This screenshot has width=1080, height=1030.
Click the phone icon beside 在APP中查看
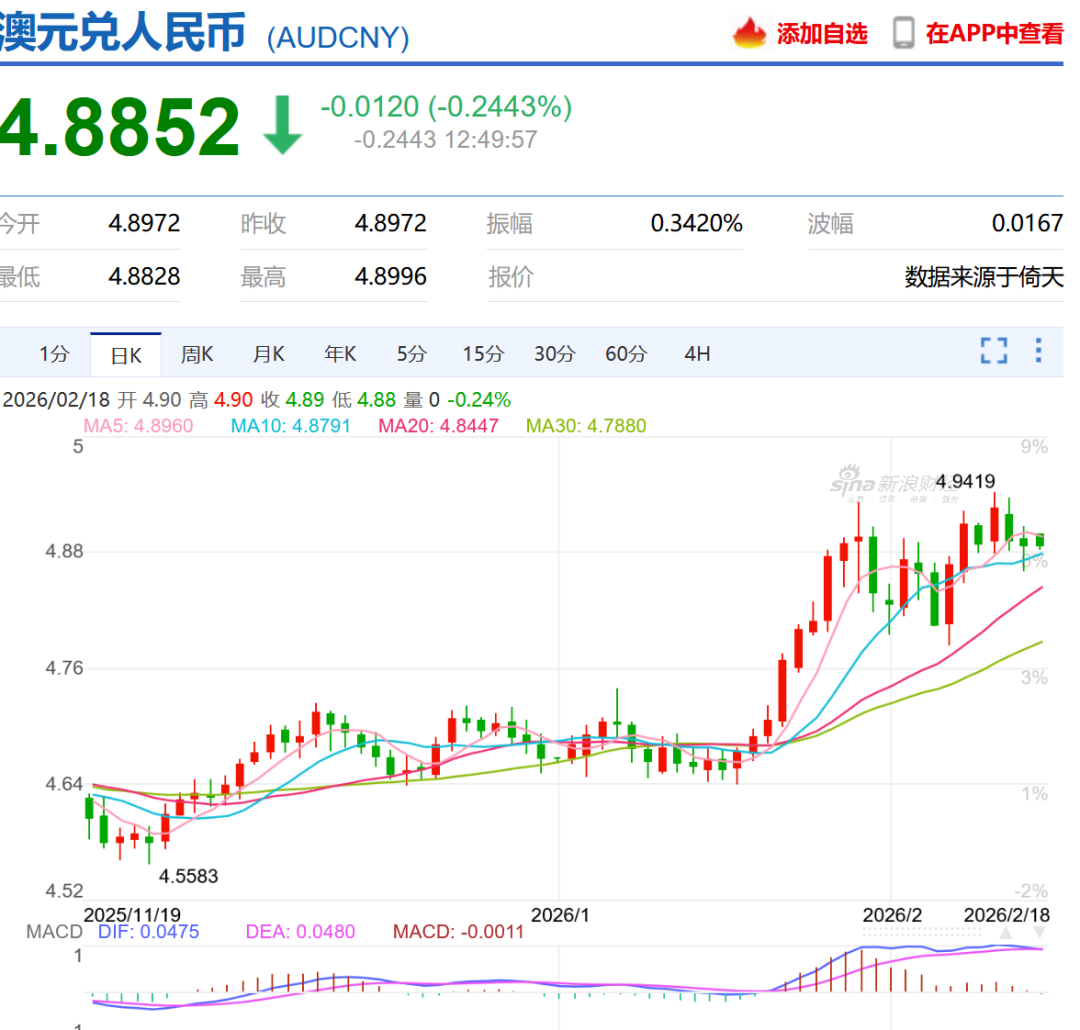tap(903, 33)
